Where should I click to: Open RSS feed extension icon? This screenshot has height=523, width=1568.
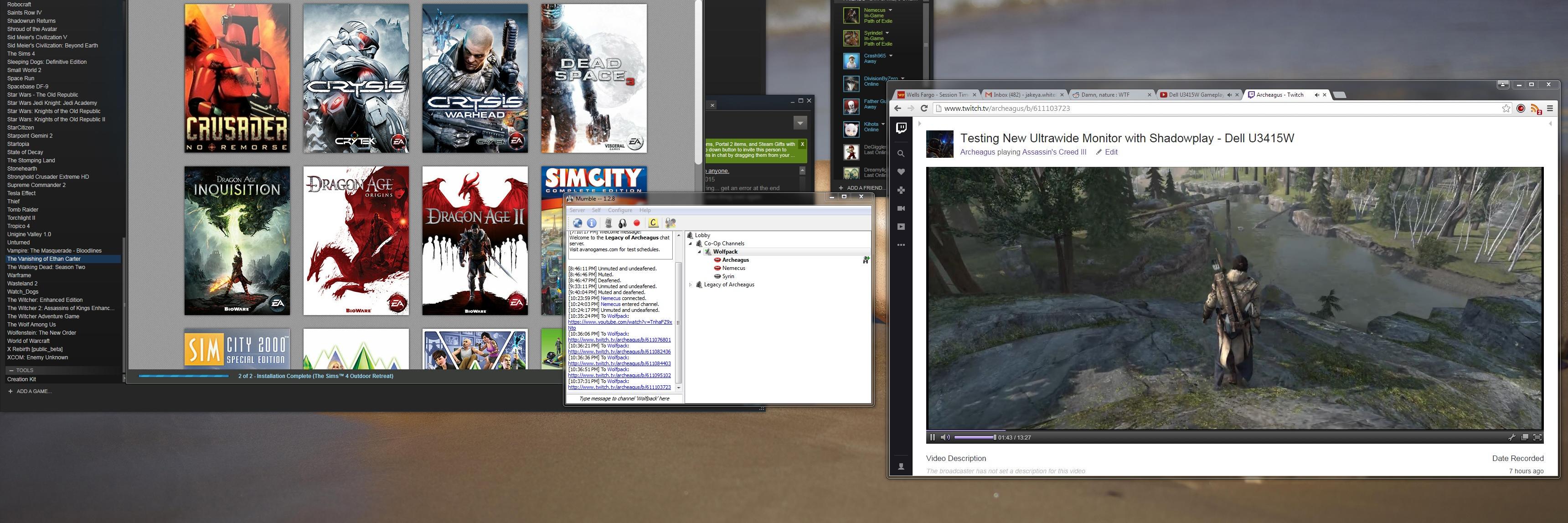click(1536, 109)
